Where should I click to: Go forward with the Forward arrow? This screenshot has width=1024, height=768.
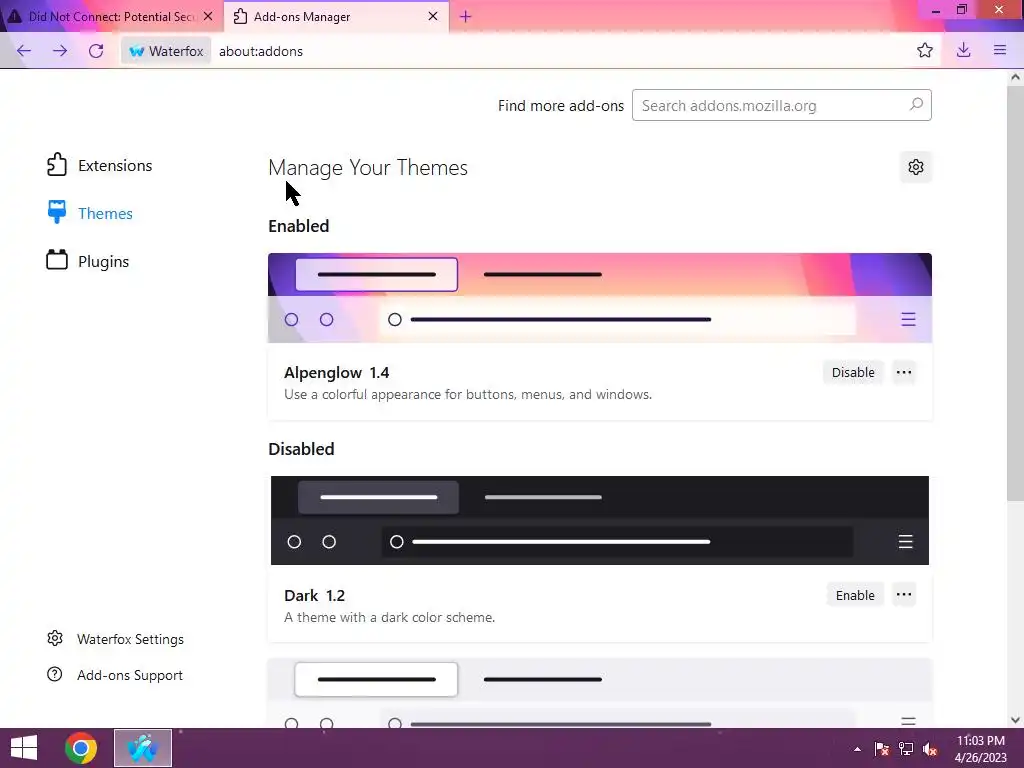pos(60,51)
